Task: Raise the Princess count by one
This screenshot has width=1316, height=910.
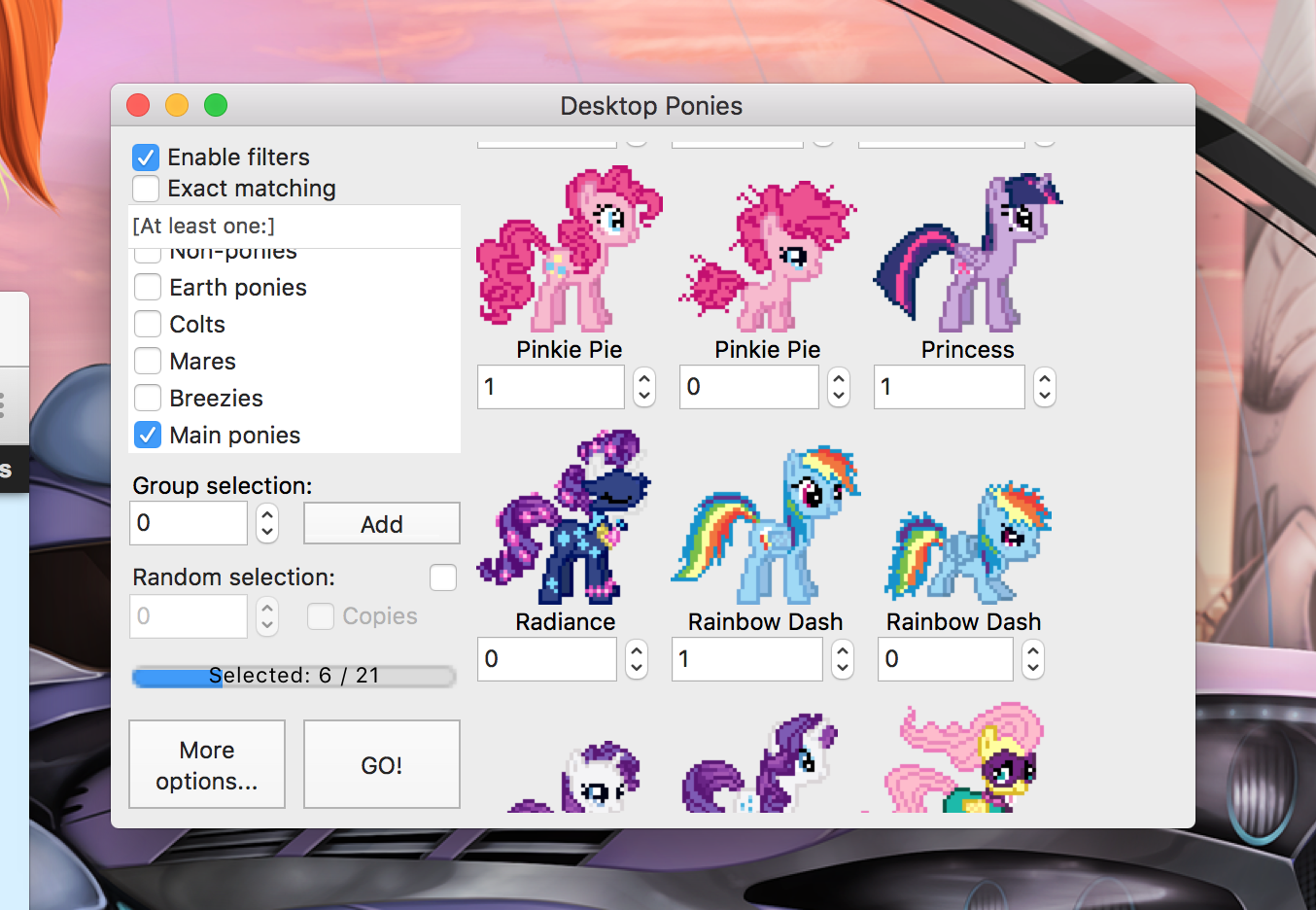Action: pyautogui.click(x=1045, y=378)
